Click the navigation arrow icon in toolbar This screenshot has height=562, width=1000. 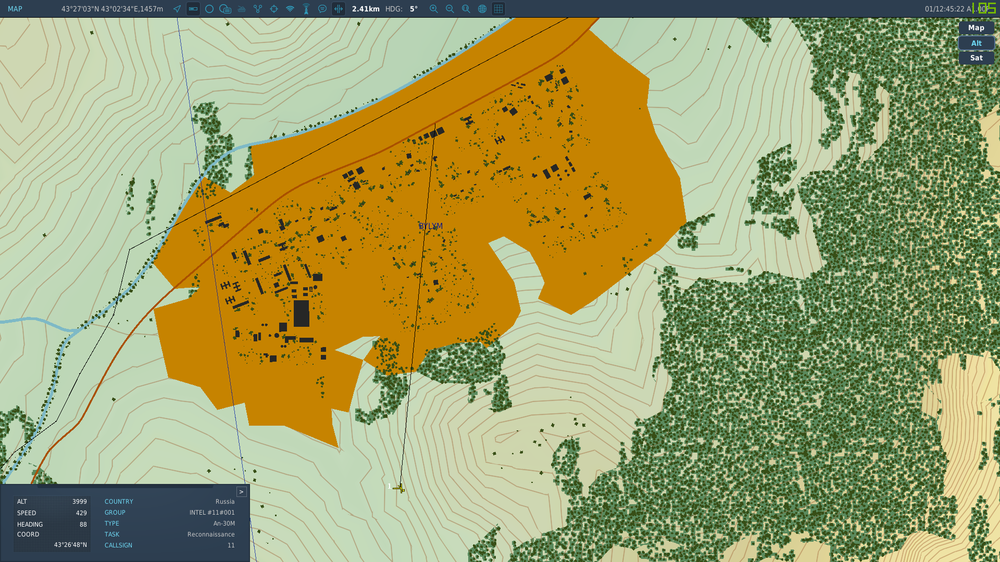coord(177,8)
